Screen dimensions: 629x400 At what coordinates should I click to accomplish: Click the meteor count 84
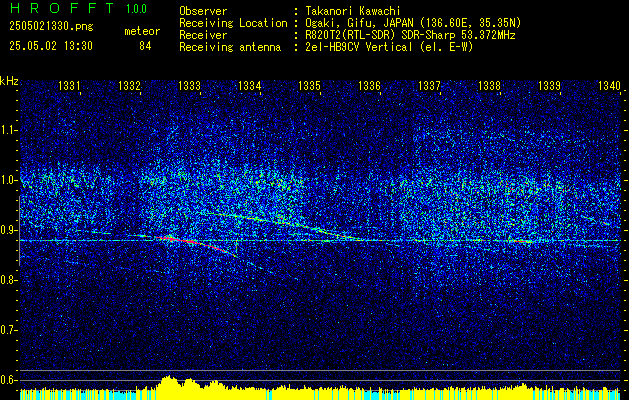click(145, 46)
